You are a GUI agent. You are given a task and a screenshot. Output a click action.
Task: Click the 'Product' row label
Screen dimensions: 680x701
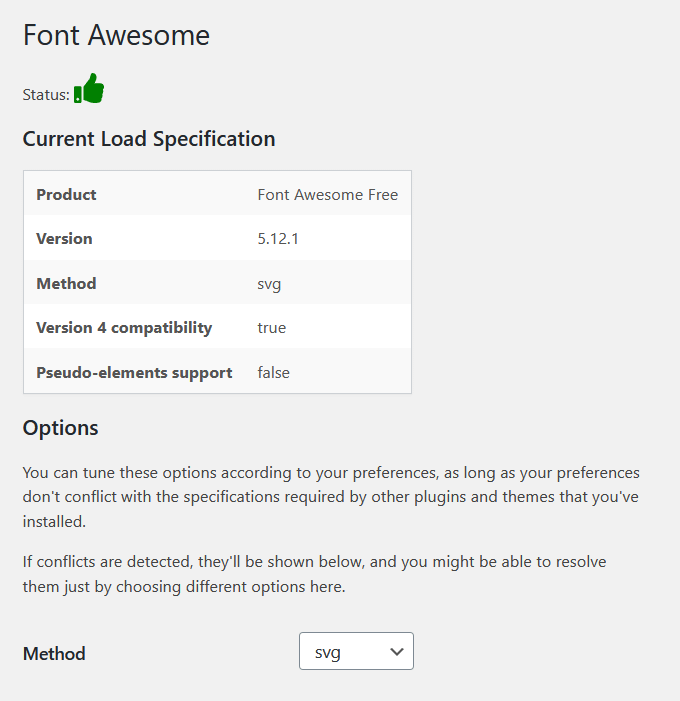pos(66,194)
